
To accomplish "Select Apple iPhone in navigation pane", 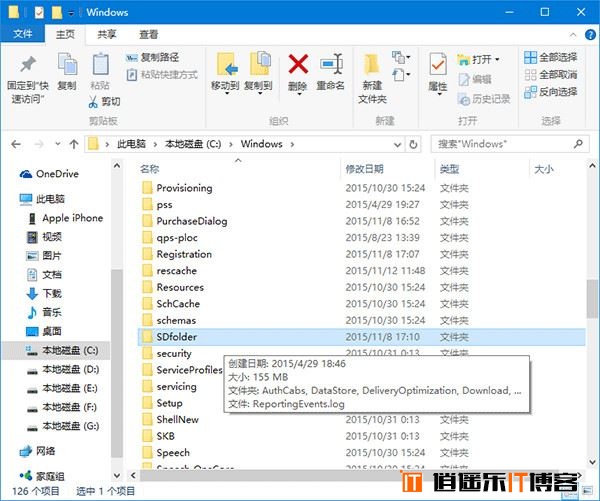I will pos(67,218).
